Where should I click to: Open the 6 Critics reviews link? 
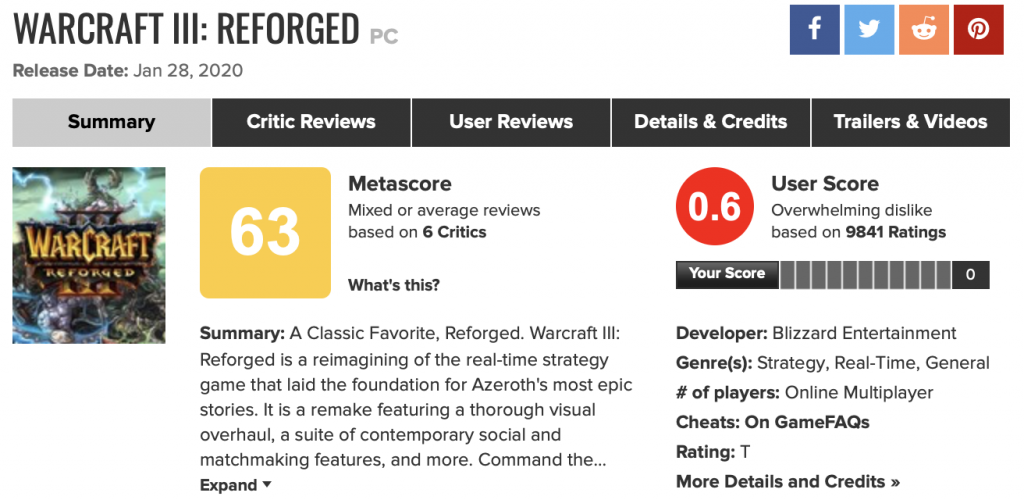coord(454,232)
